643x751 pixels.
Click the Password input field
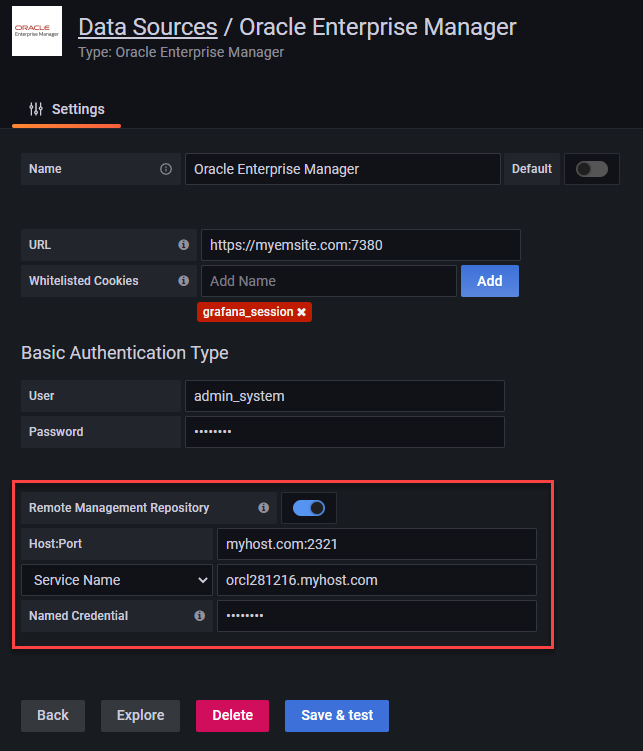[x=345, y=432]
